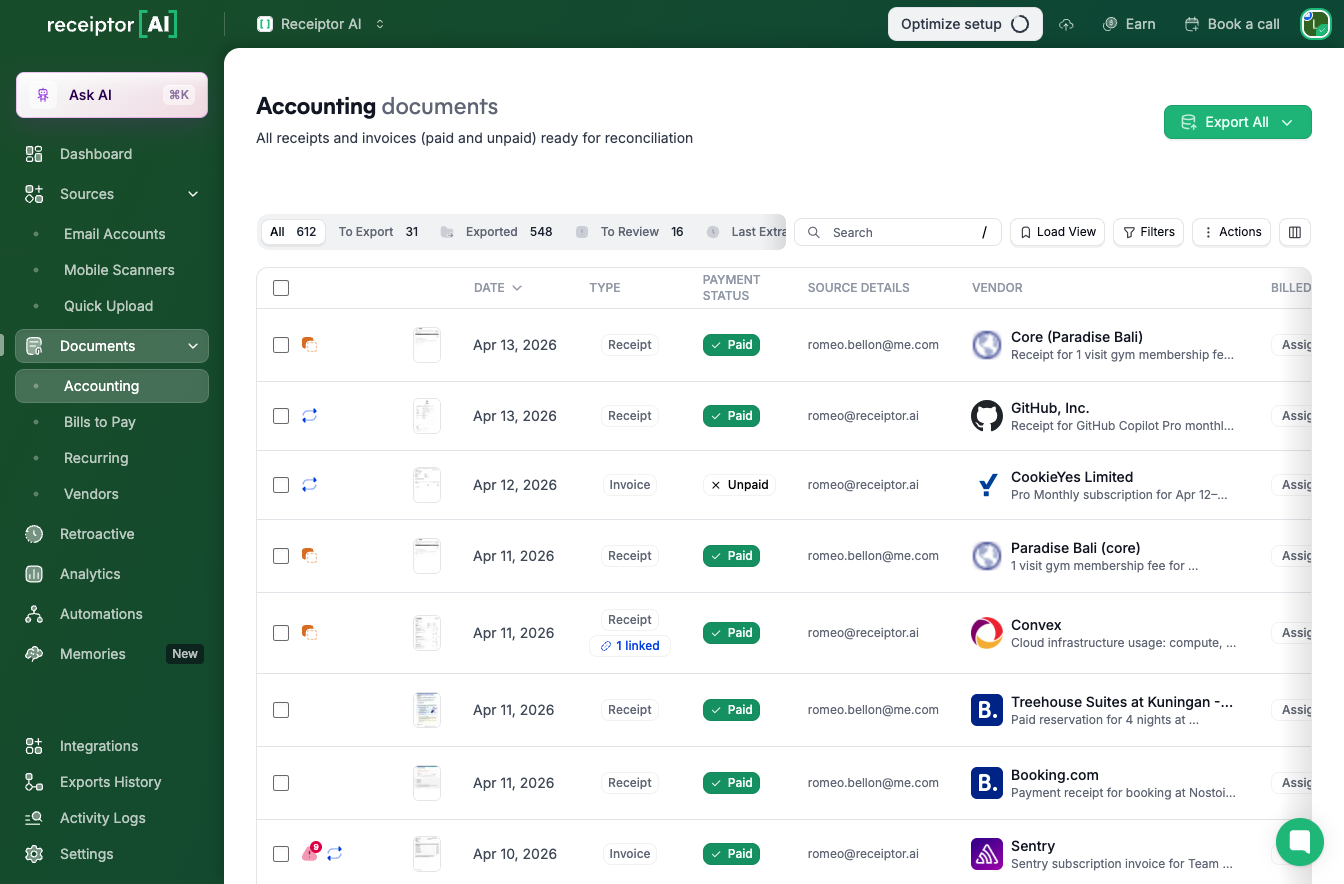Open the Receptor AI workspace switcher

coord(321,24)
